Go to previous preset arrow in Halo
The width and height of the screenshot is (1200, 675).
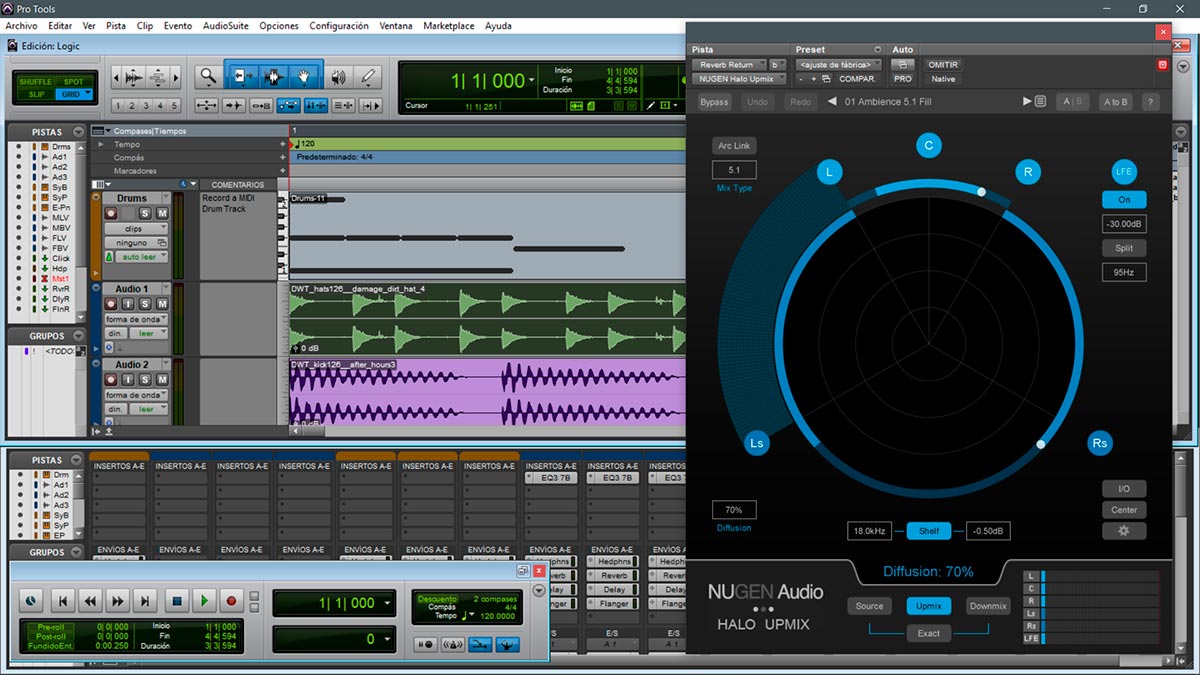point(832,102)
